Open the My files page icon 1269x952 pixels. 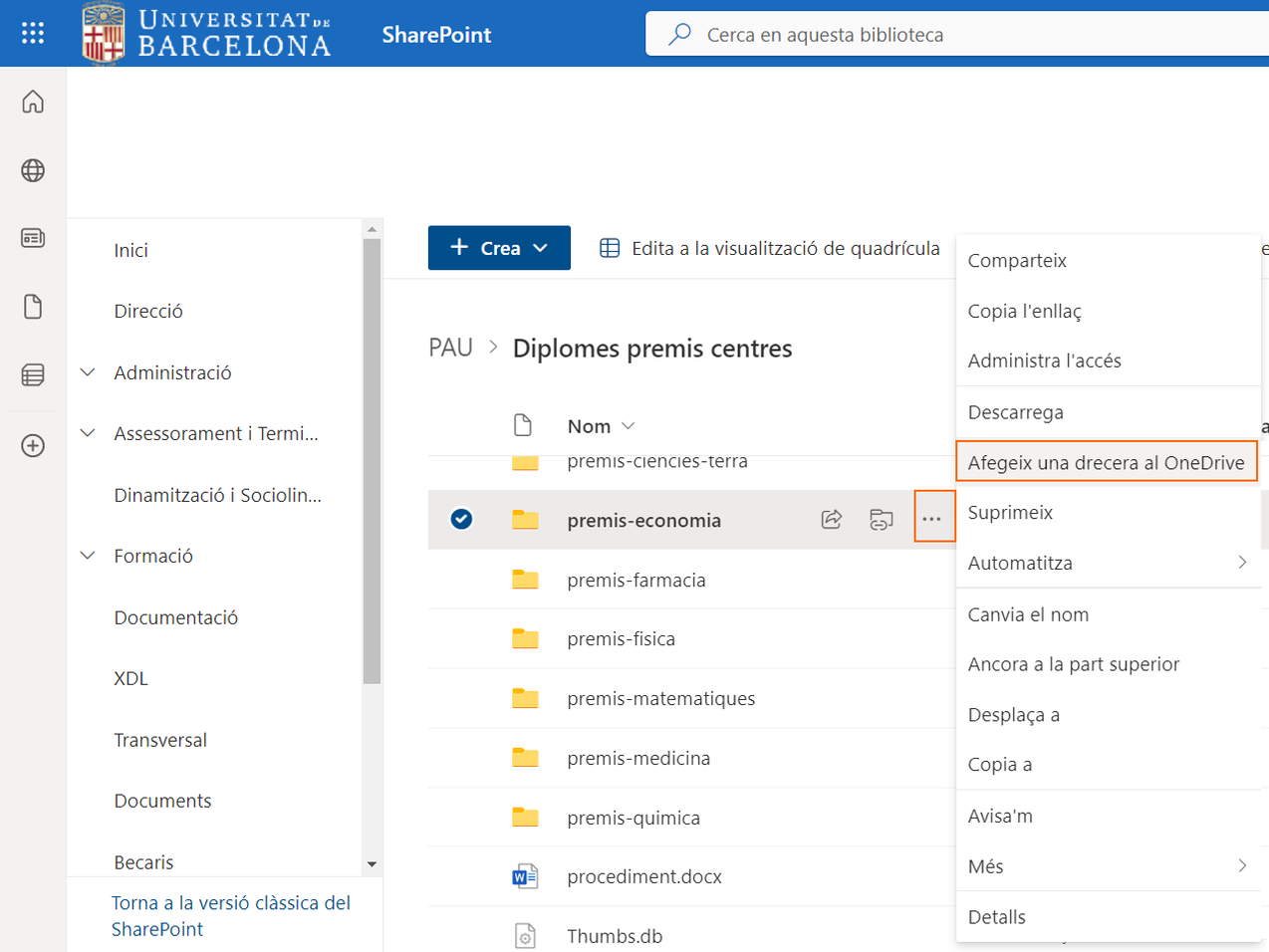(x=33, y=307)
